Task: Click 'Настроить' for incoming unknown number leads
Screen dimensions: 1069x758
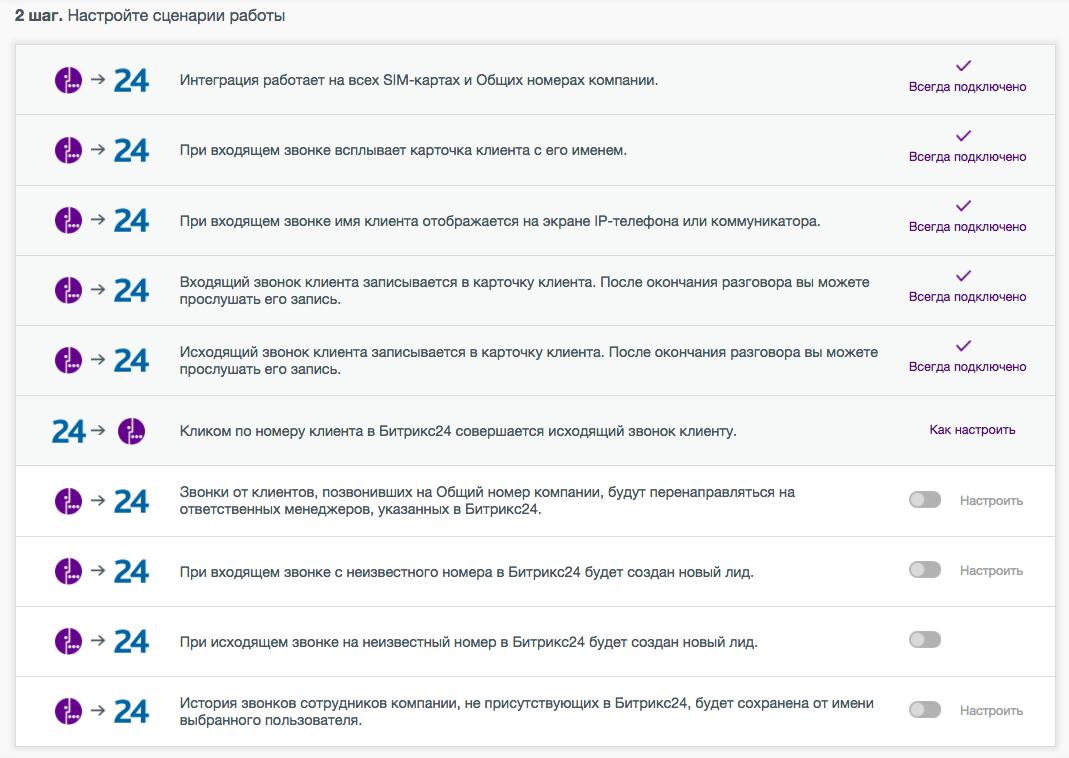Action: (x=991, y=570)
